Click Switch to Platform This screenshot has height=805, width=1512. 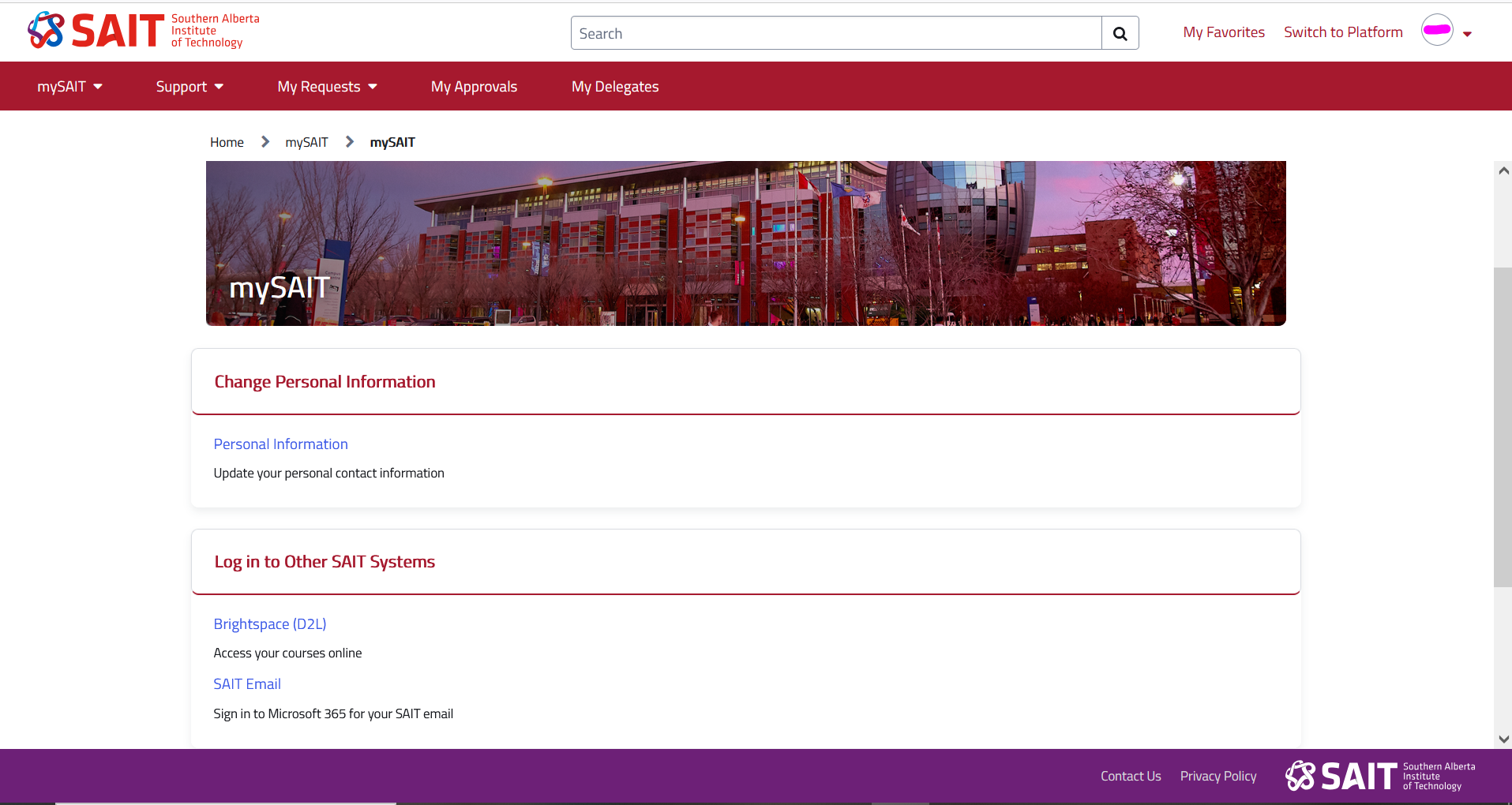(1343, 32)
